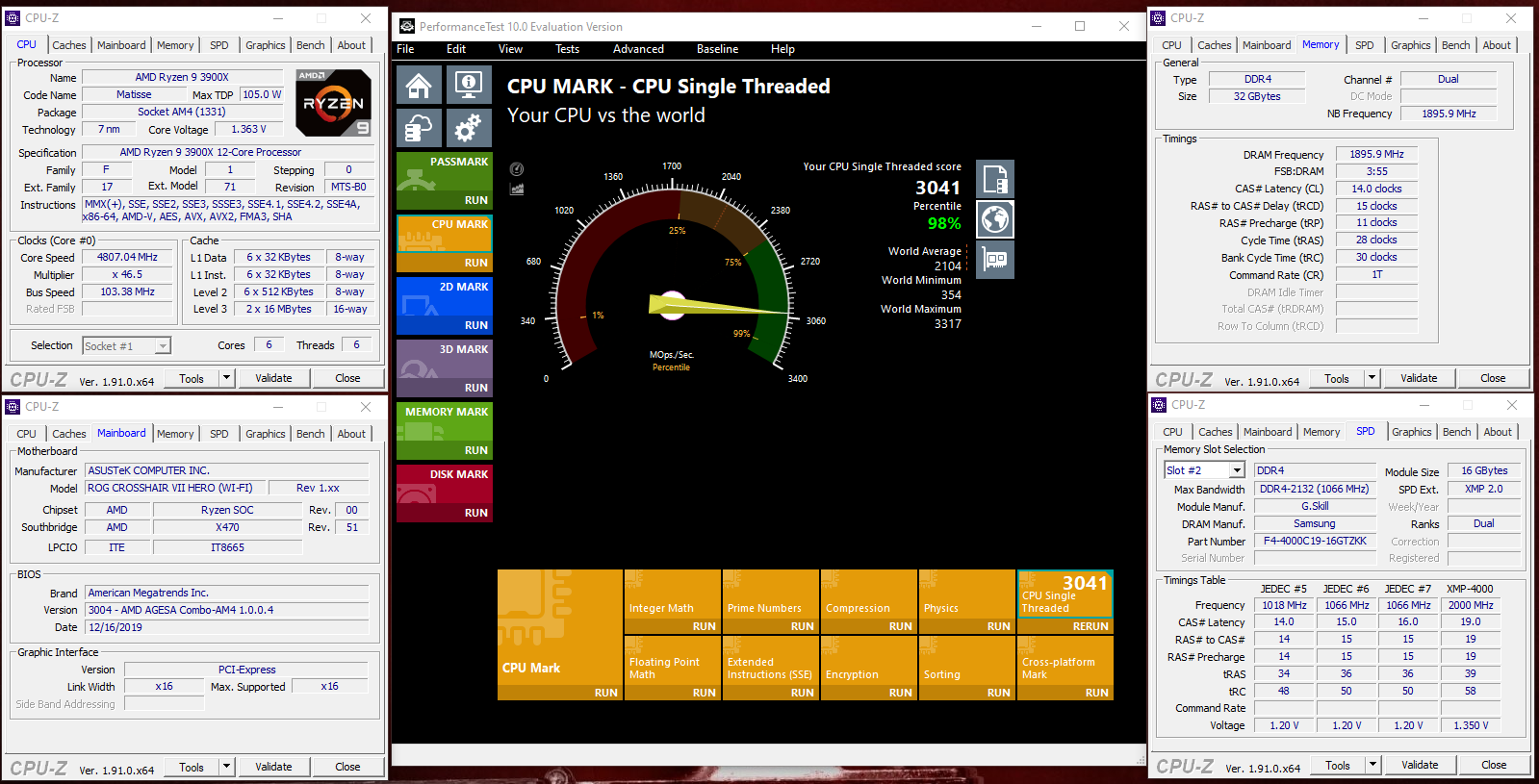1539x784 pixels.
Task: Expand Tools arrow in the CPU-Z SPD window
Action: (x=1373, y=765)
